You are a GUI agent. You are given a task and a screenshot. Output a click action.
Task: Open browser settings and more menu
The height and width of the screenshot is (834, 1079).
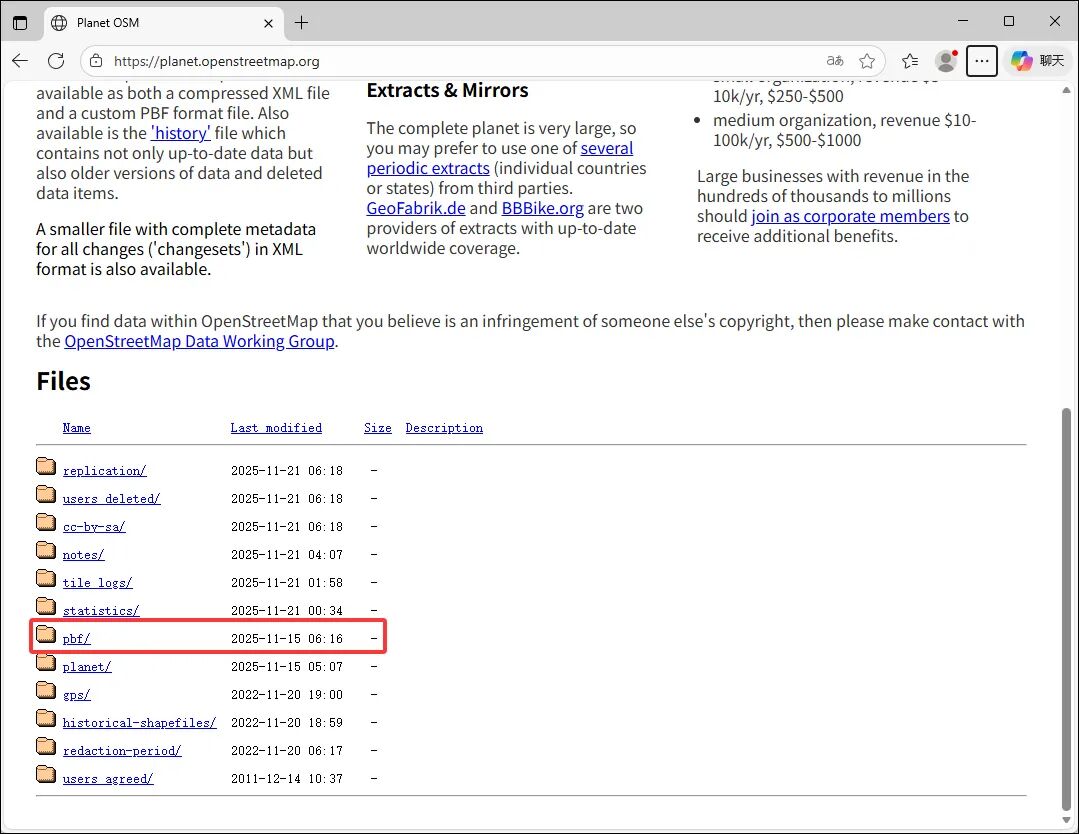click(982, 61)
